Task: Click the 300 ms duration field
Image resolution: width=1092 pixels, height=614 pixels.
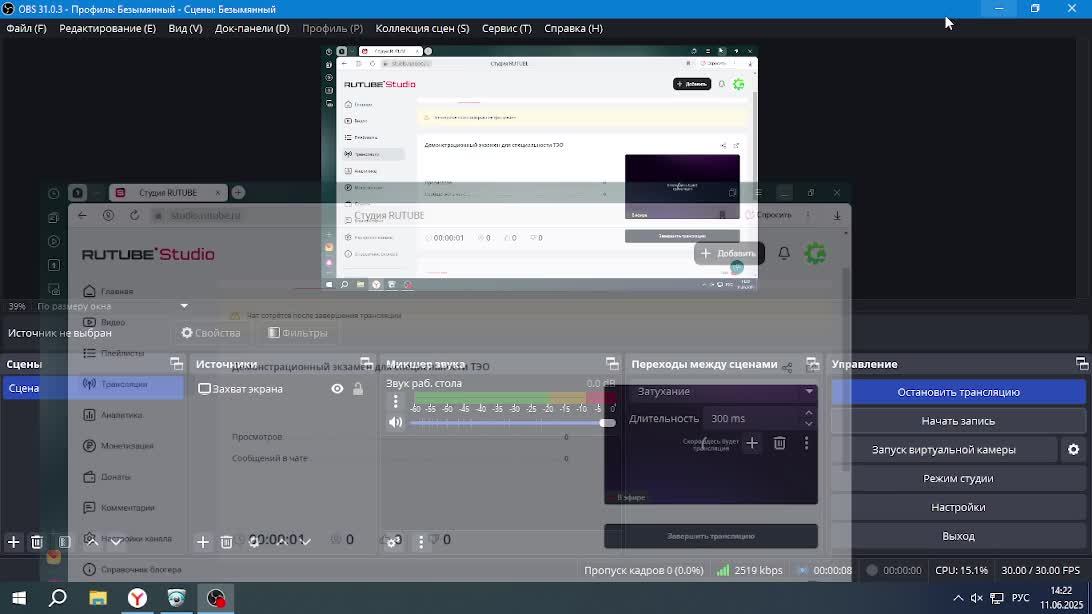Action: [x=753, y=418]
